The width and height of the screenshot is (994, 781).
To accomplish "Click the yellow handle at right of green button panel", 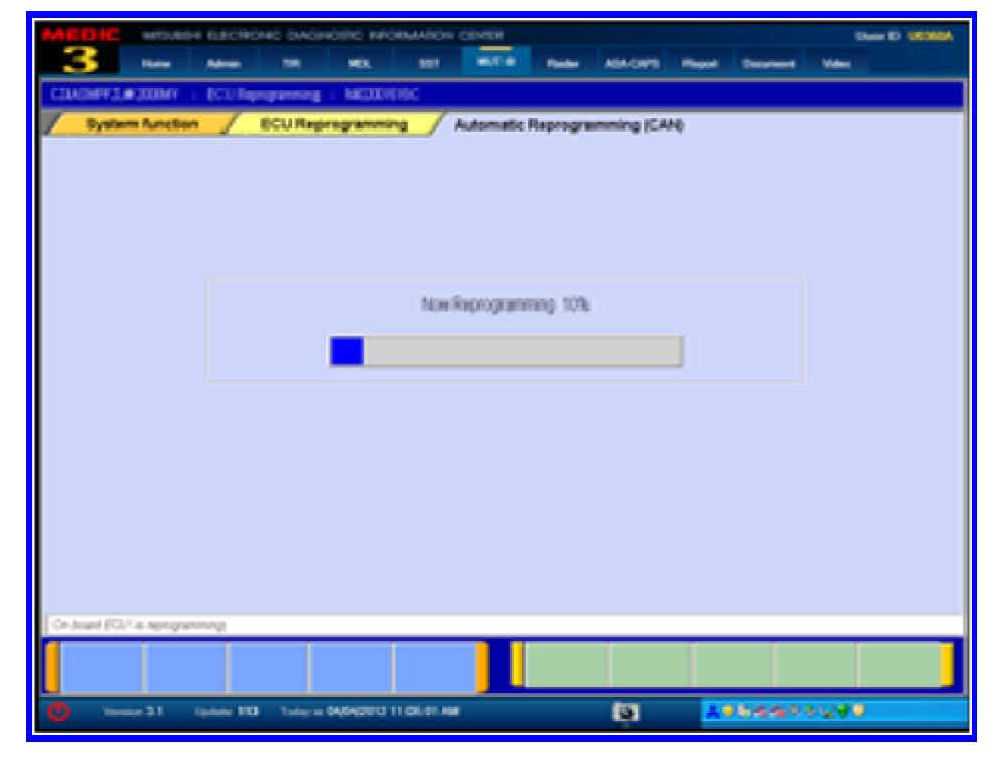I will 946,665.
